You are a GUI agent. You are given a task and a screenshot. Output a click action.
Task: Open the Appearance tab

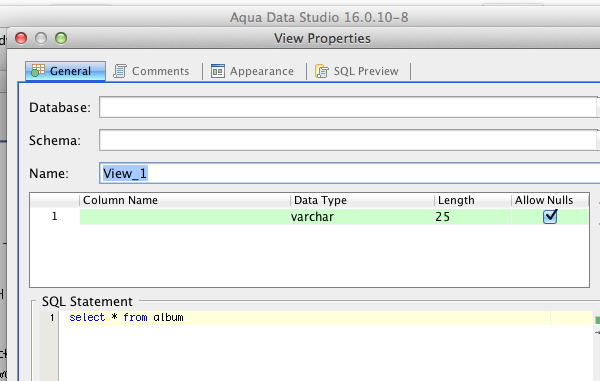point(253,71)
